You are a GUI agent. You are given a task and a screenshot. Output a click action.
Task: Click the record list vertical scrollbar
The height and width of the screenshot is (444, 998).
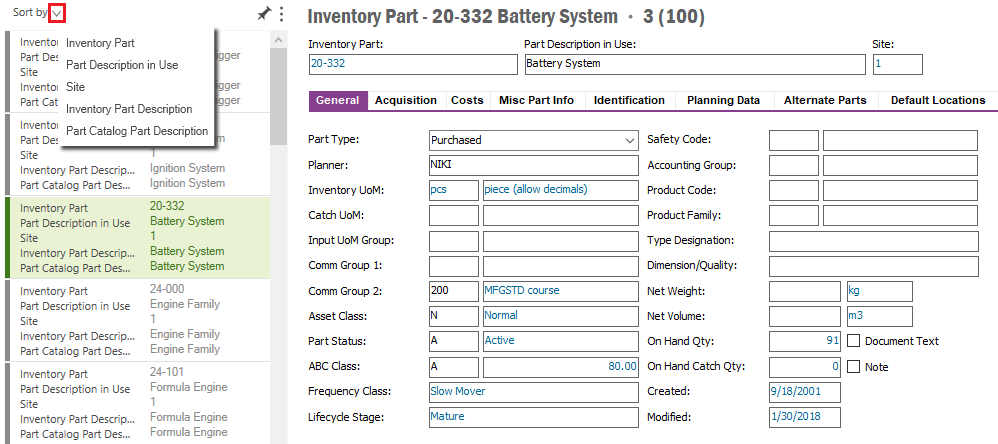point(279,80)
